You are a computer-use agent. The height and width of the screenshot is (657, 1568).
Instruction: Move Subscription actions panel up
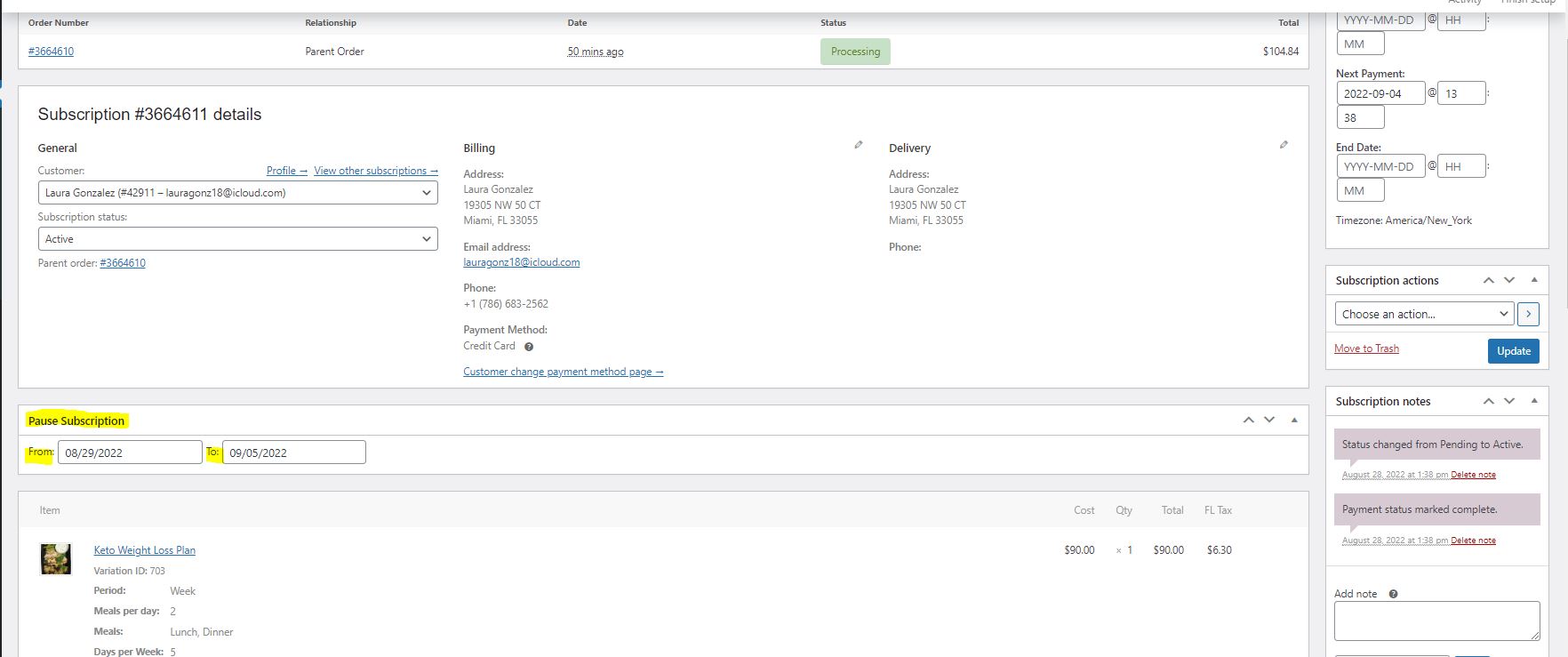(1489, 280)
